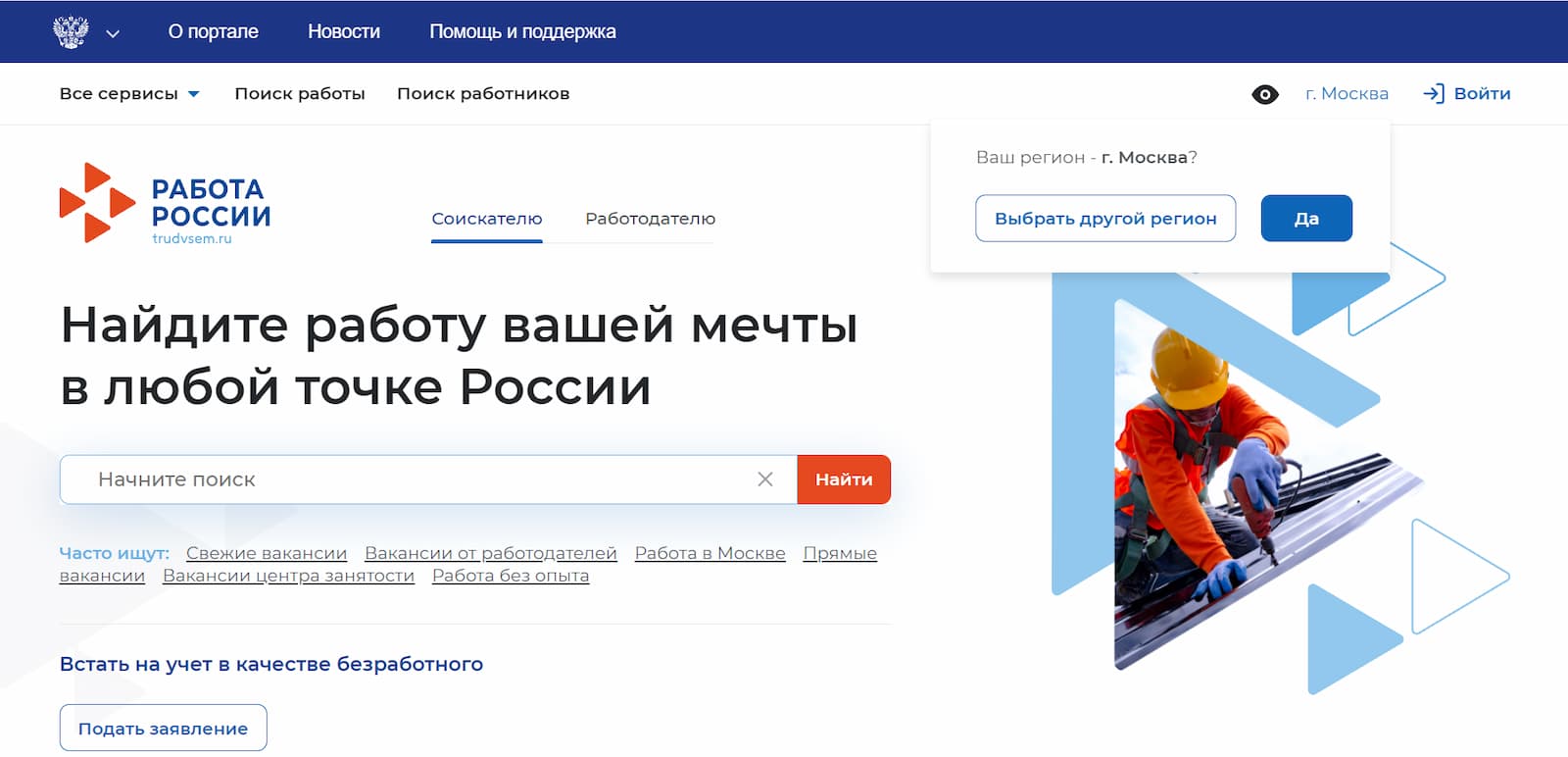Viewport: 1568px width, 757px height.
Task: Open Прямые вакансии link
Action: coord(840,553)
